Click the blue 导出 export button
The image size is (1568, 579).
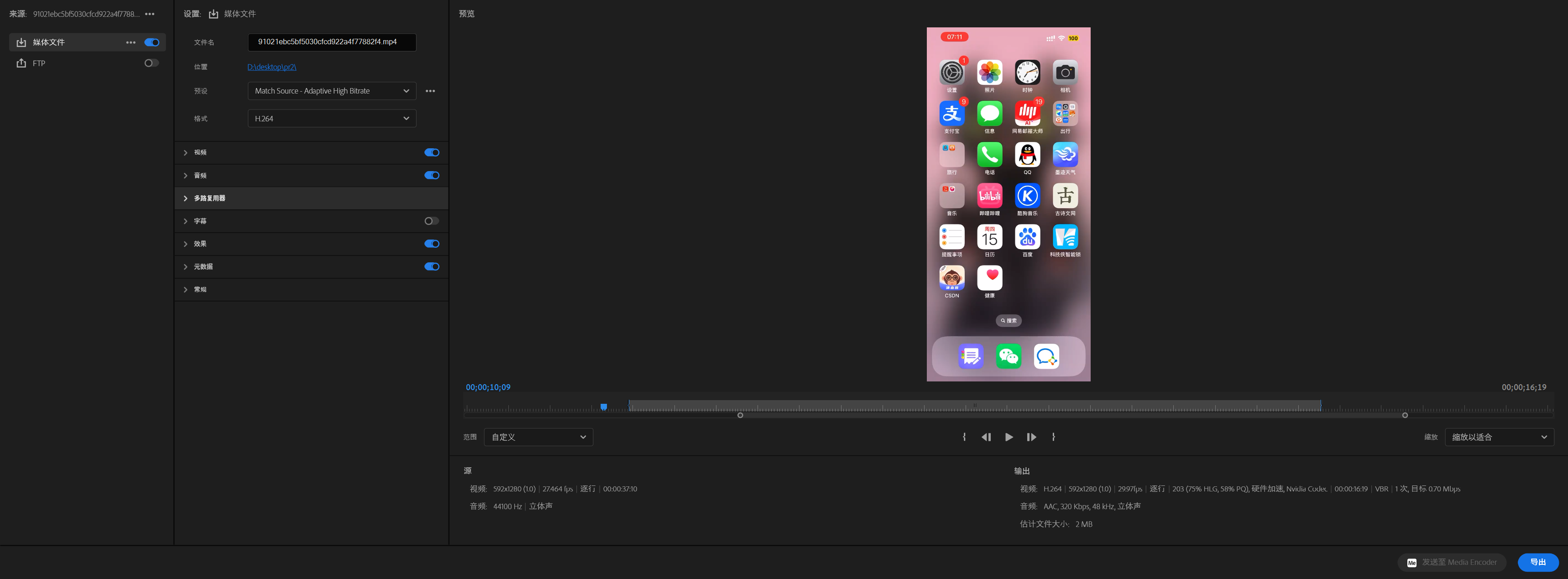[1537, 562]
